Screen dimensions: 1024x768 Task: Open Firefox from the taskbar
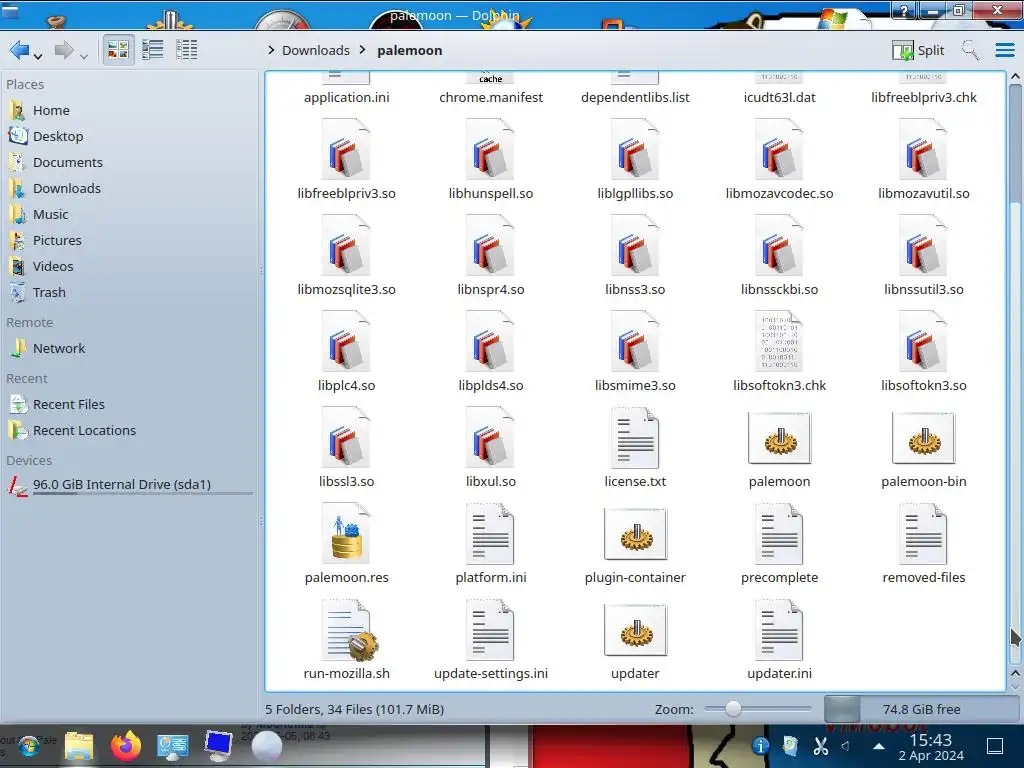coord(125,746)
